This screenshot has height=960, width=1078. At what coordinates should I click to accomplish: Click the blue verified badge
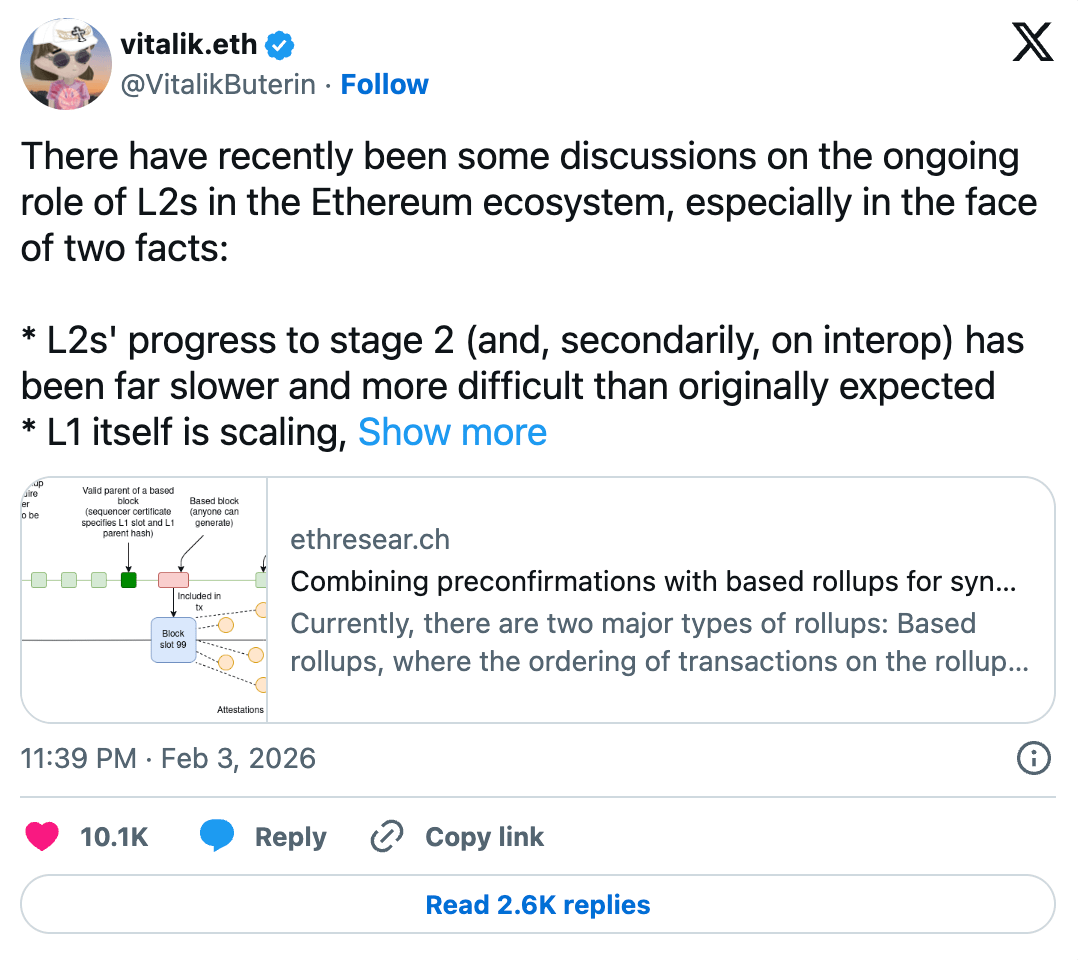pos(279,45)
